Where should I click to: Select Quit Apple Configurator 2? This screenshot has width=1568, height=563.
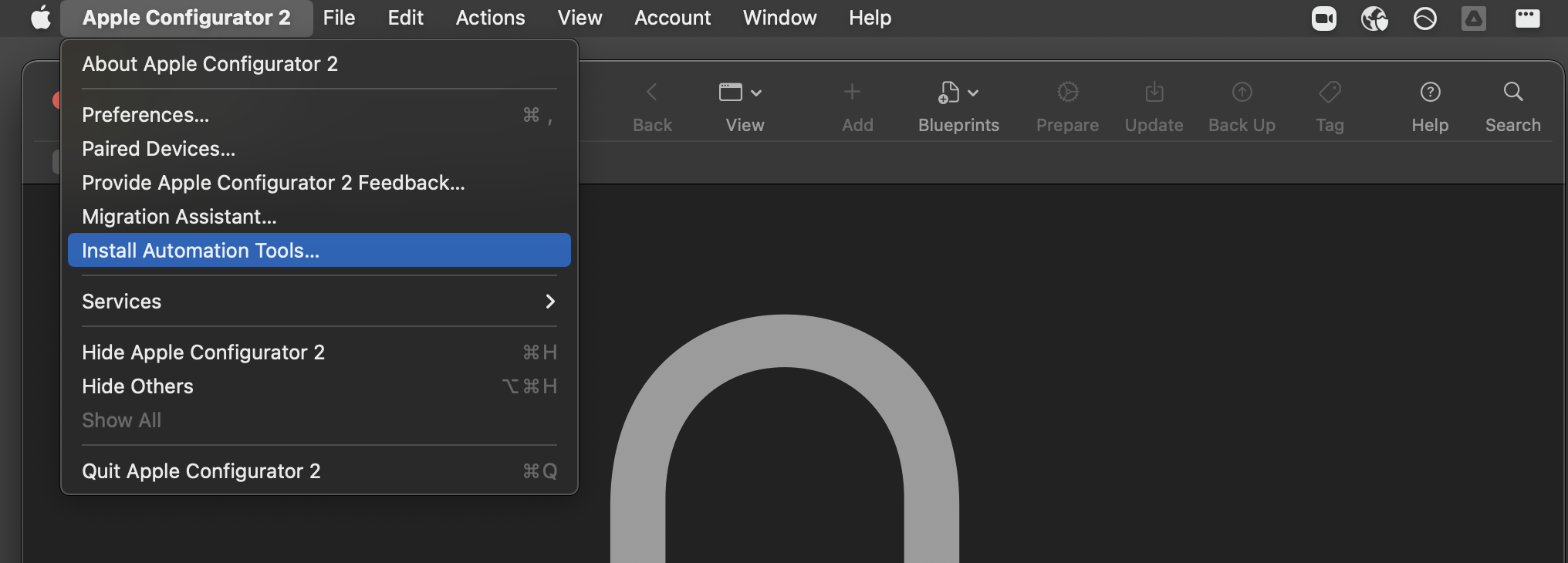(319, 471)
